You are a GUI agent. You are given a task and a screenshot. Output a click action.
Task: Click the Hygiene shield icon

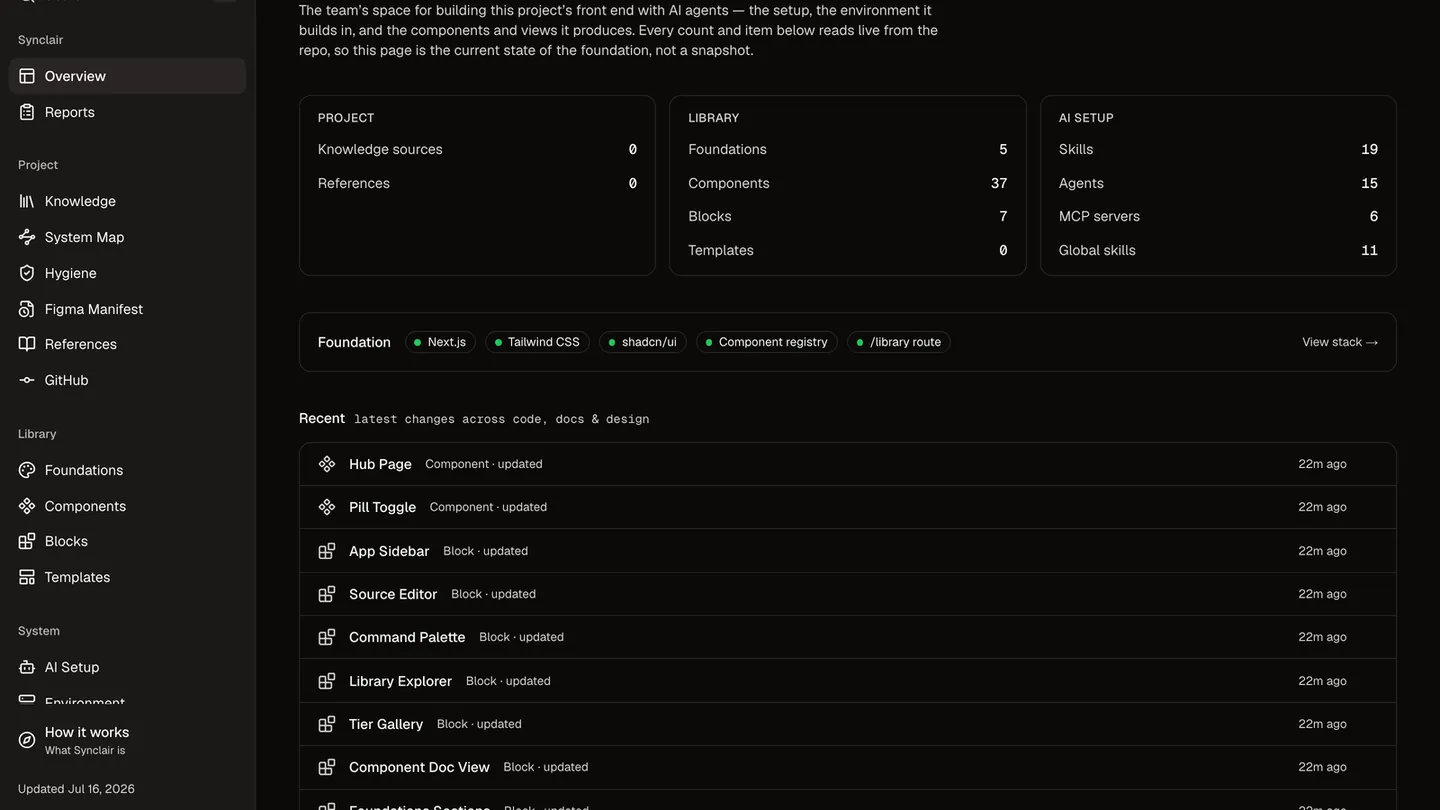point(27,273)
